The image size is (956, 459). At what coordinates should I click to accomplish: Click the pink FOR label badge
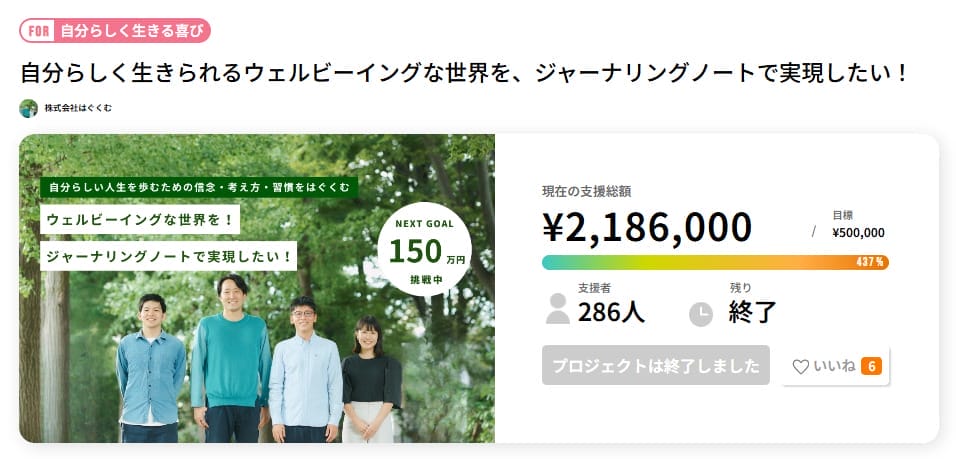click(37, 31)
